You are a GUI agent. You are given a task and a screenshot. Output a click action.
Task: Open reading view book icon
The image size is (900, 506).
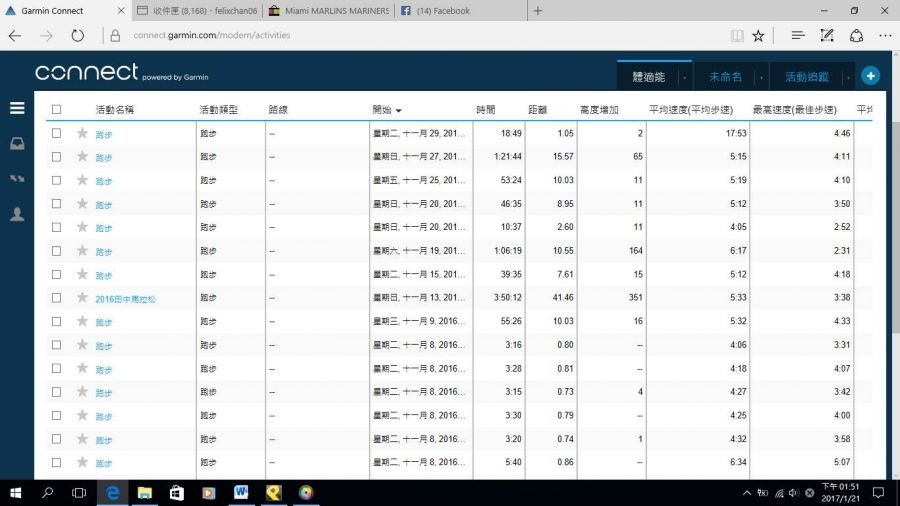tap(737, 36)
